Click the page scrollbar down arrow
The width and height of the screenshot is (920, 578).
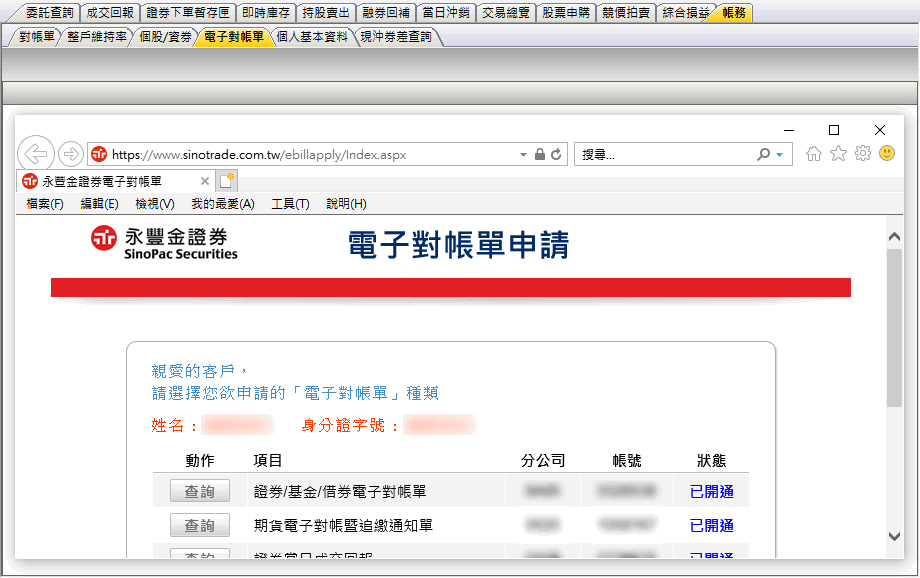895,537
